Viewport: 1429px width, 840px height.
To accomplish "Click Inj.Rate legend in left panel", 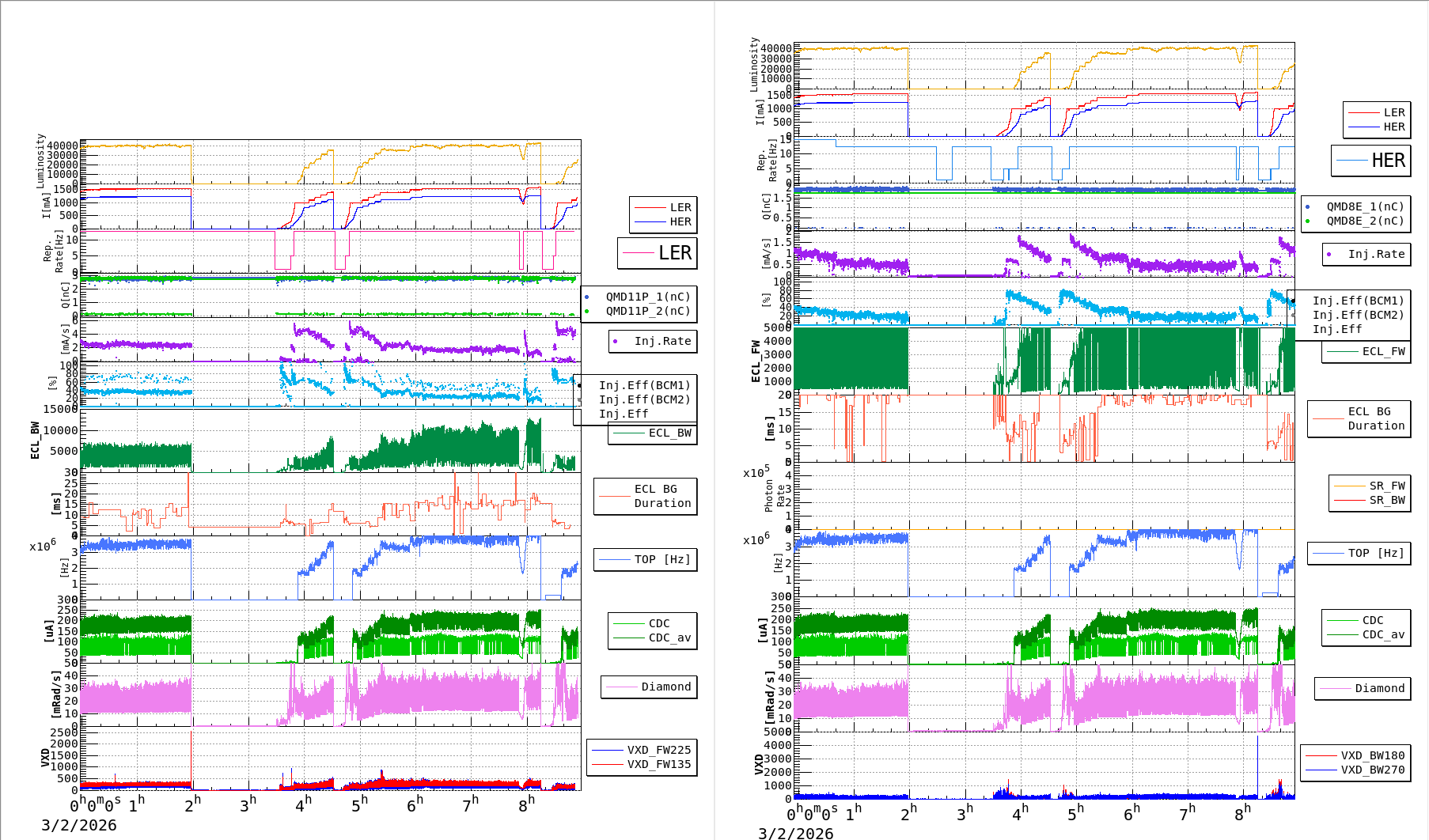I will click(x=654, y=341).
